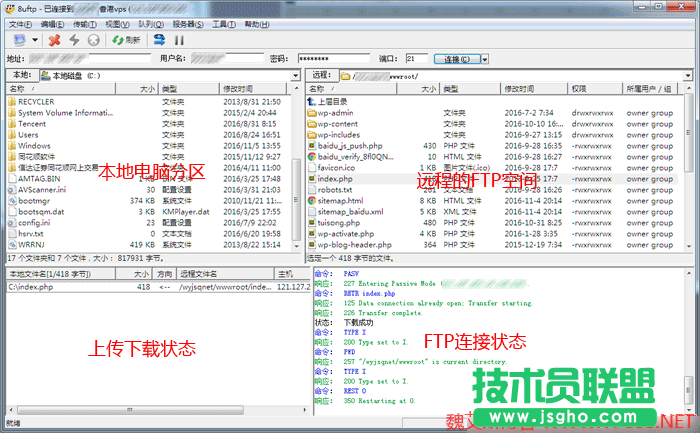Screen dimensions: 700x433
Task: Click the grey circle cancel icon
Action: coord(93,40)
